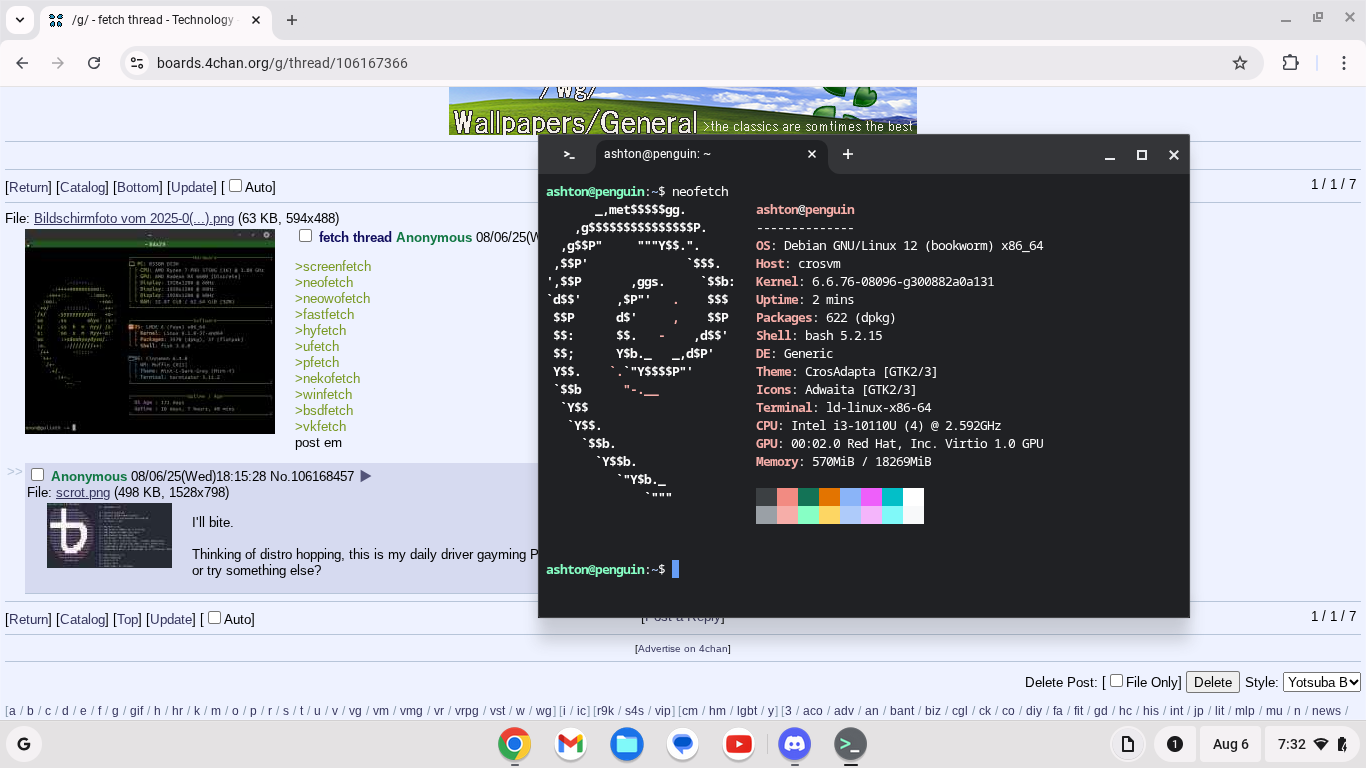Launch Chrome from the shelf
1366x768 pixels.
click(515, 744)
